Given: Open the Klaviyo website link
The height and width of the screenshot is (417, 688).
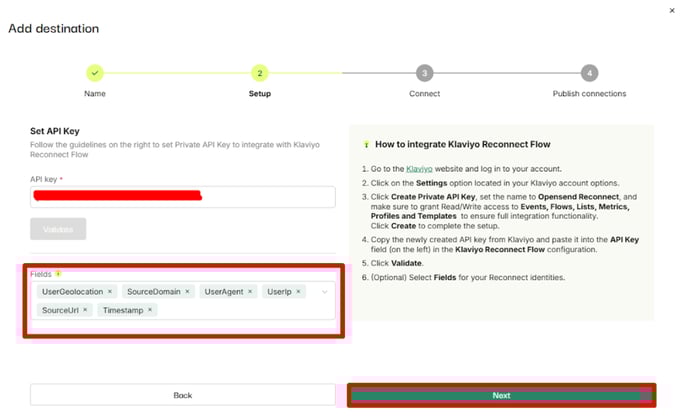Looking at the screenshot, I should 419,169.
